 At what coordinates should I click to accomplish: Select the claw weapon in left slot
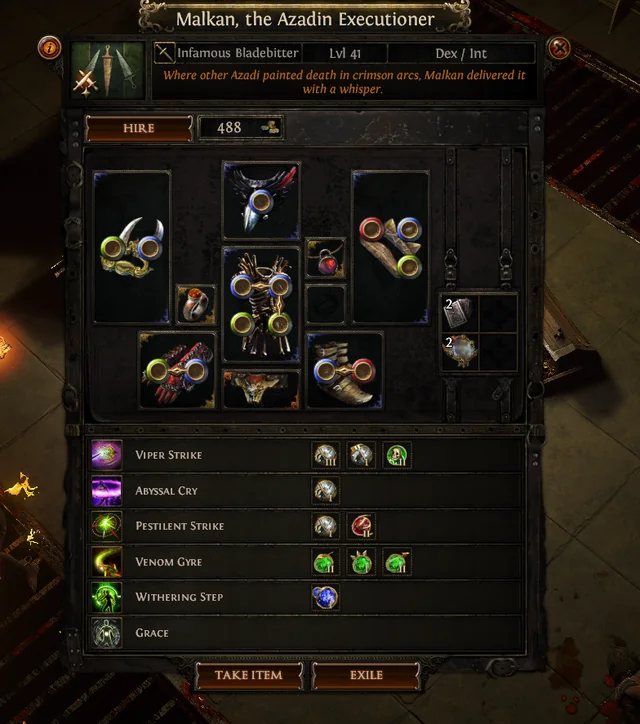coord(132,247)
